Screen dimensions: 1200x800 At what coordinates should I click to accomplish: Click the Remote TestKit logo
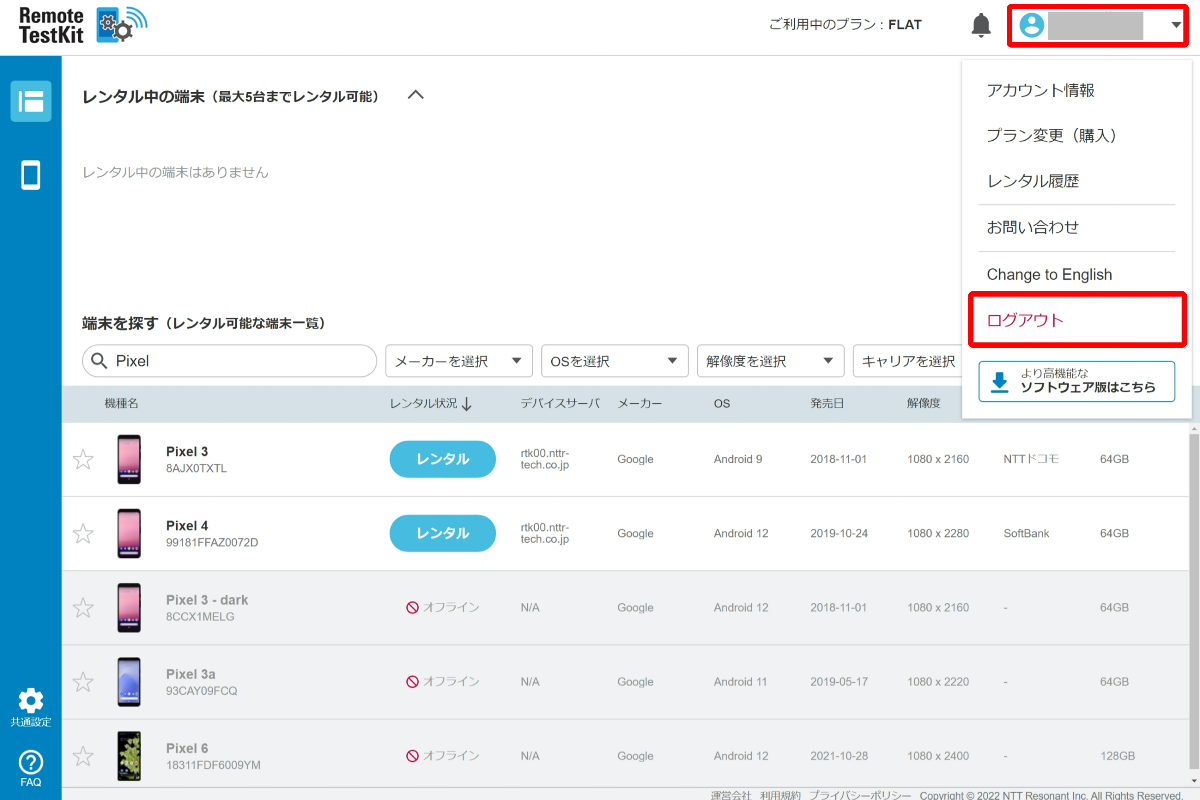point(82,27)
